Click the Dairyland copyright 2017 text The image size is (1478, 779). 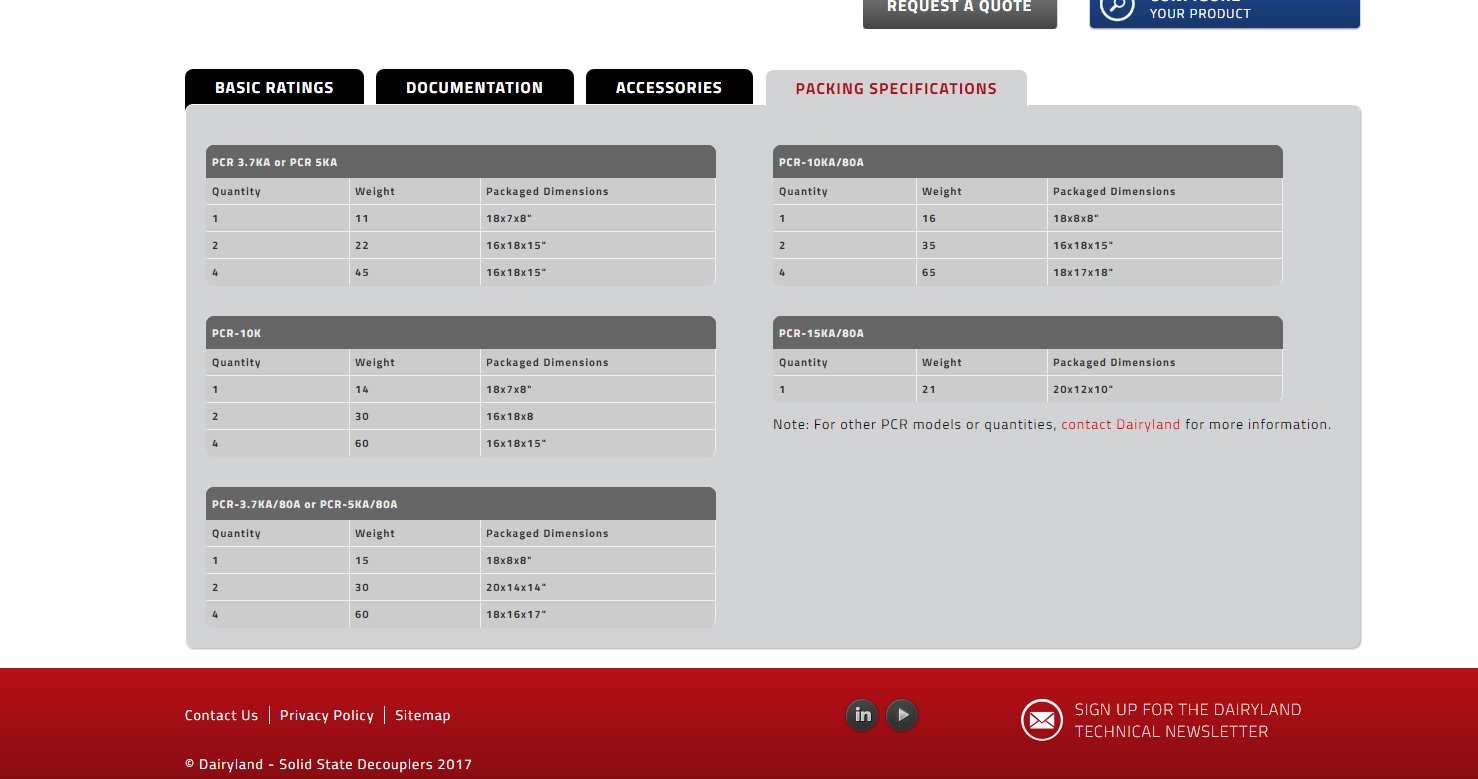(x=328, y=764)
